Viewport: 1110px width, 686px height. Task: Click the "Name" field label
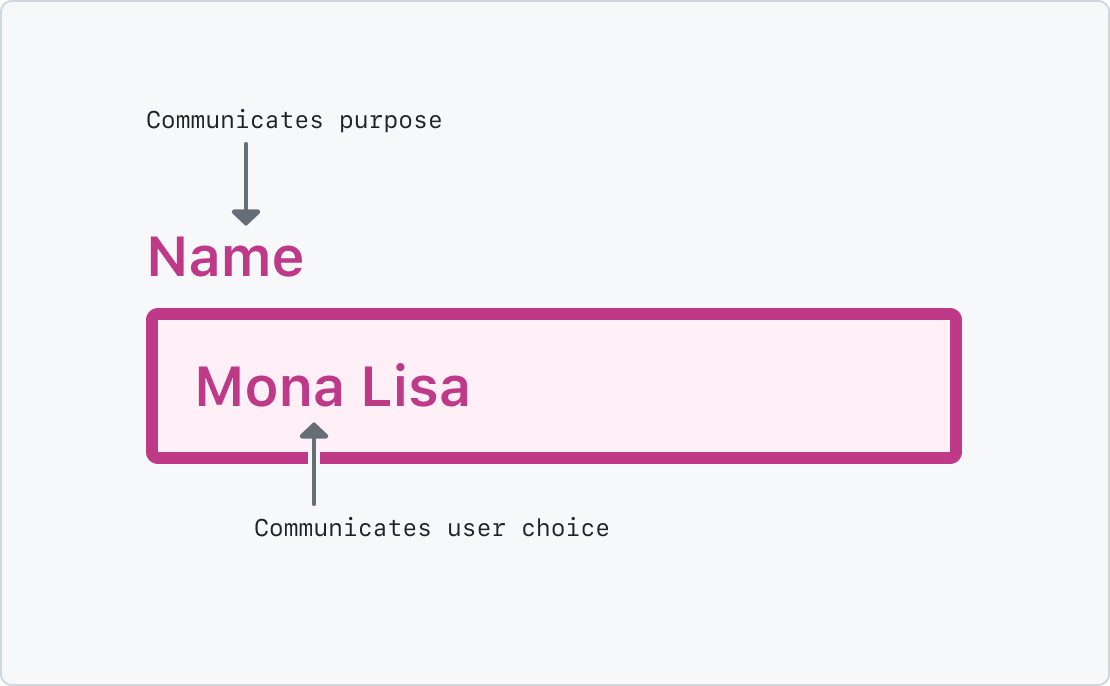pos(225,258)
